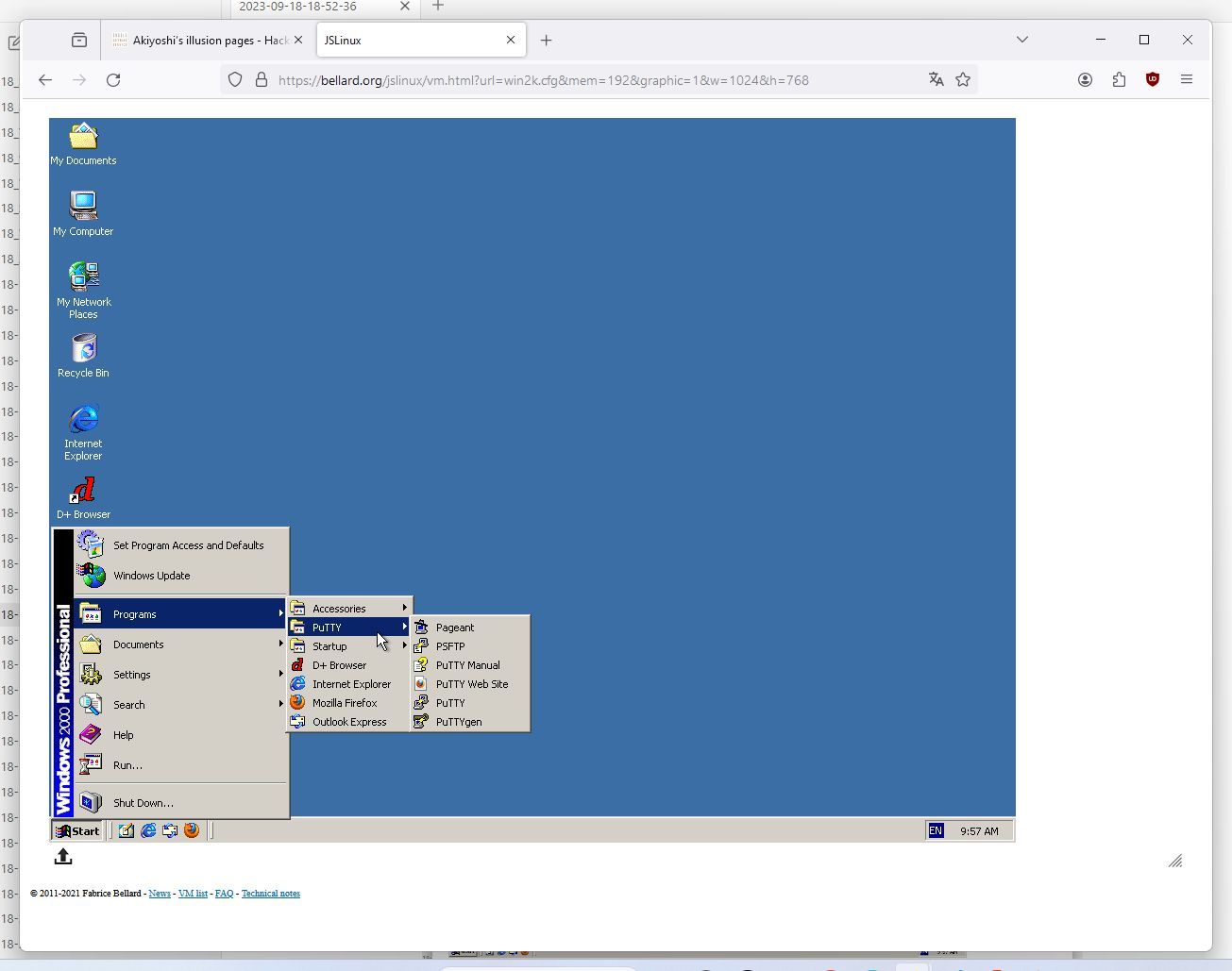Click the translate page icon

pos(936,80)
